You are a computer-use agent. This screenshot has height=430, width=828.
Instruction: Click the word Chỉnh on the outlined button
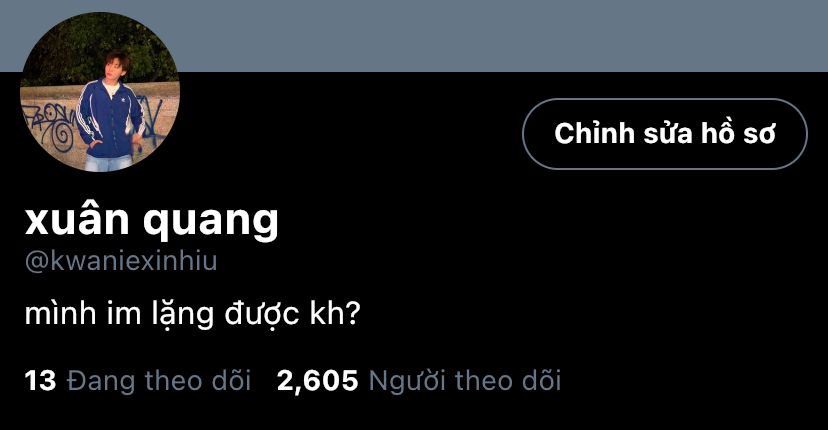point(594,134)
